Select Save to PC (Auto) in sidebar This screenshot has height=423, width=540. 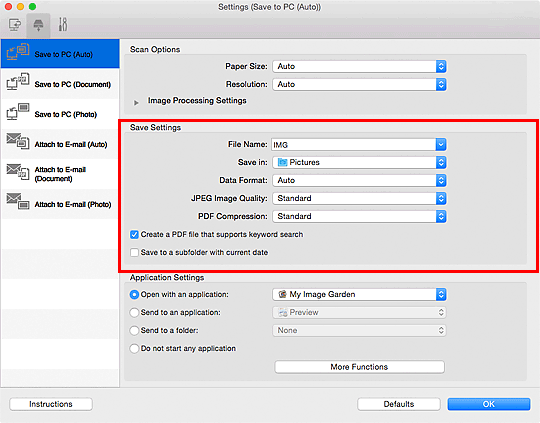[x=60, y=54]
